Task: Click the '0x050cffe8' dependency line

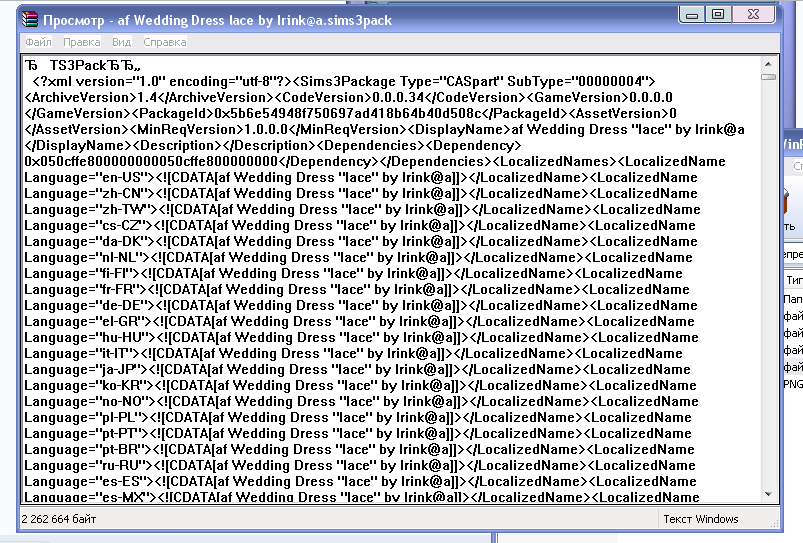Action: coord(374,161)
